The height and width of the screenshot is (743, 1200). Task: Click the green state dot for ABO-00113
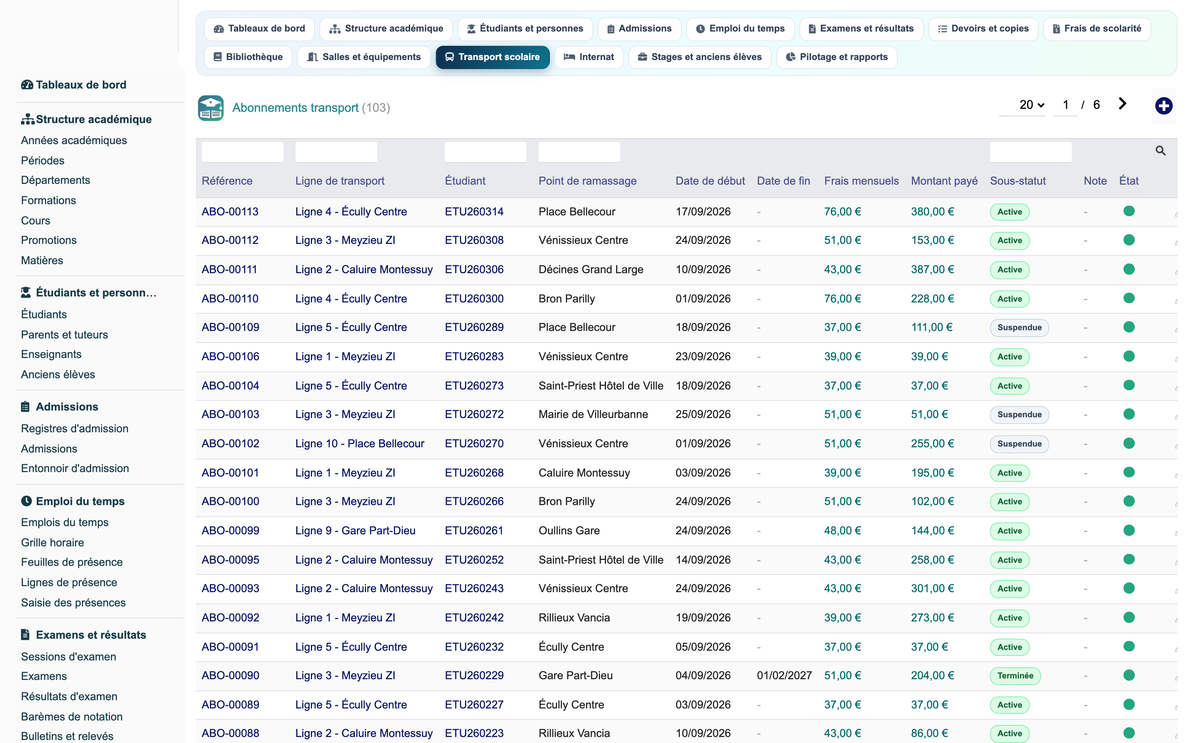click(x=1129, y=211)
